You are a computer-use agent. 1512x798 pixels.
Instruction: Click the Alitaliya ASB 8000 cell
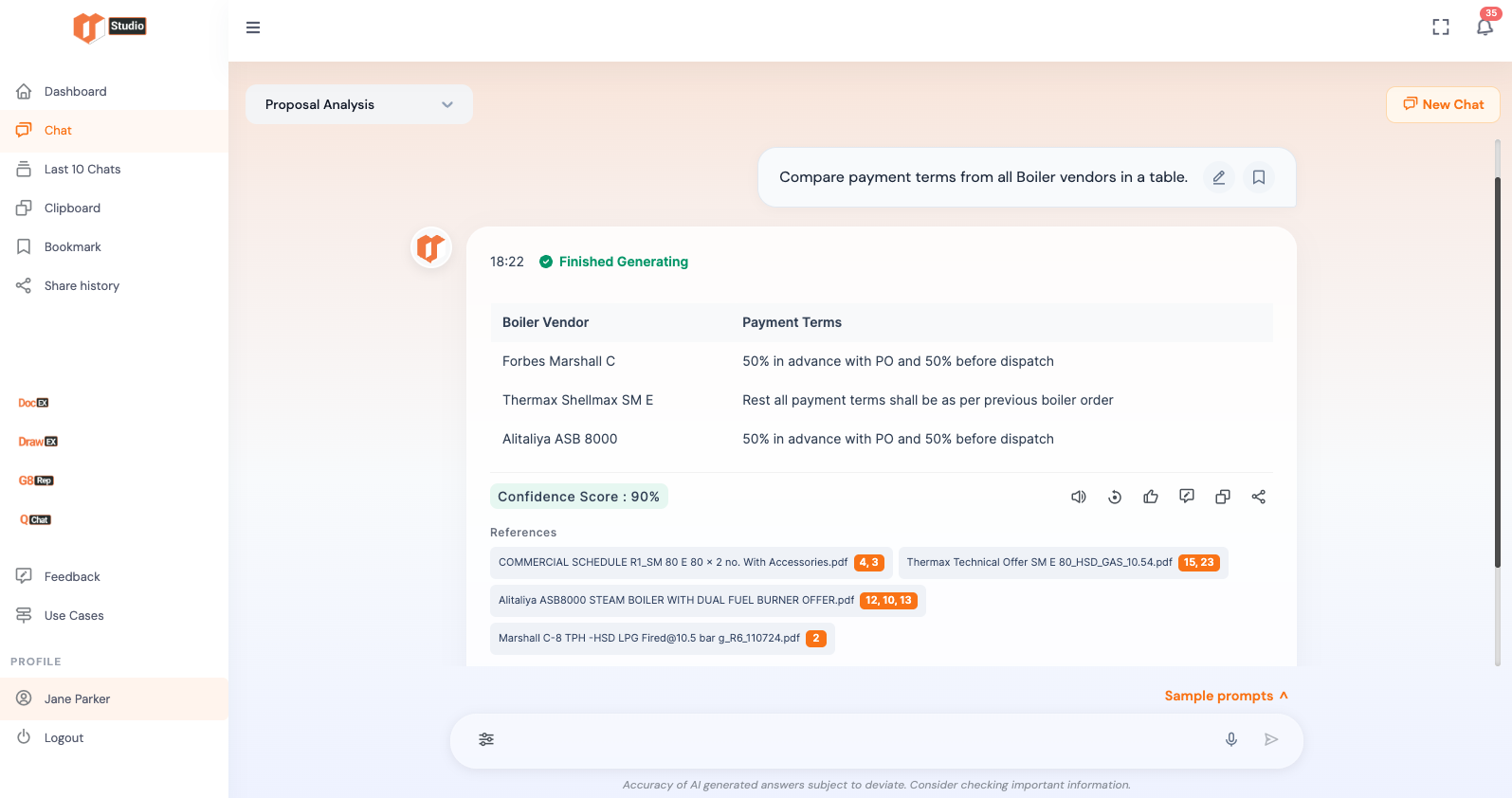pyautogui.click(x=559, y=439)
